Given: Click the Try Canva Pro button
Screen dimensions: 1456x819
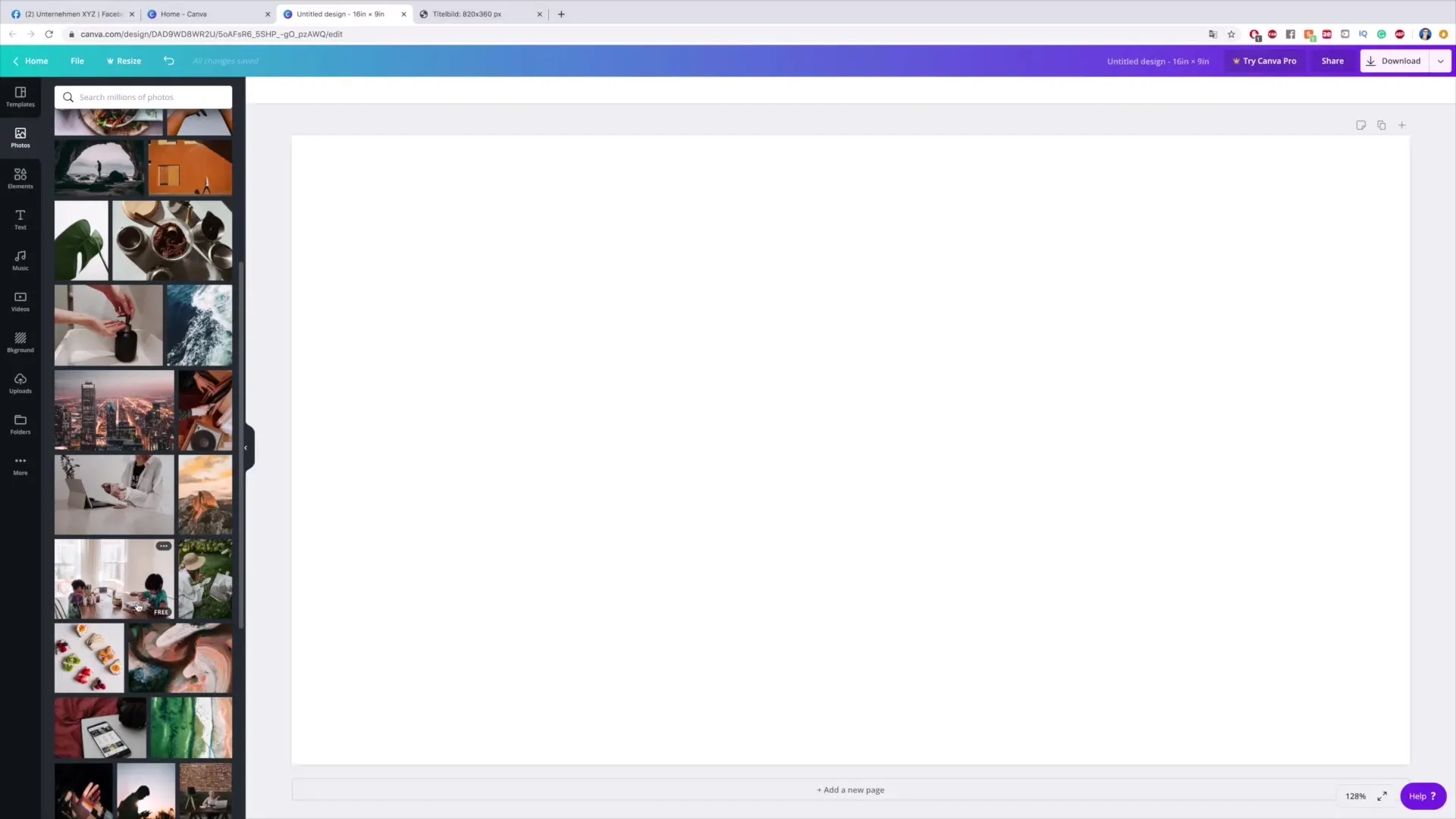Looking at the screenshot, I should (x=1265, y=61).
